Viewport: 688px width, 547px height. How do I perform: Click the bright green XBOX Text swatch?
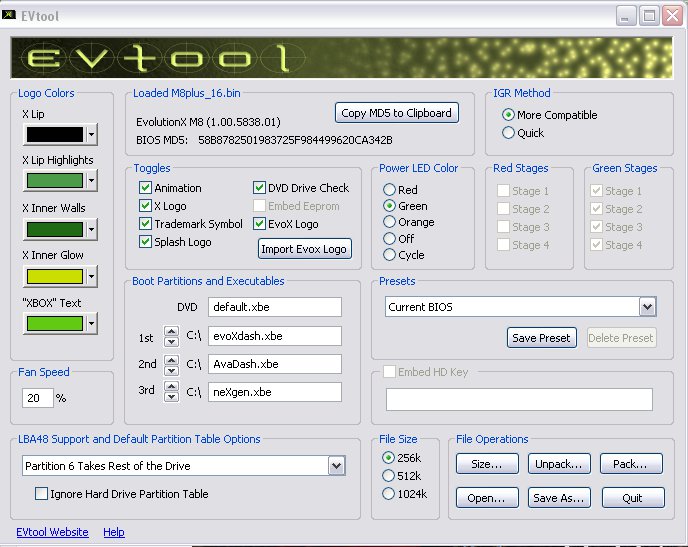(55, 324)
